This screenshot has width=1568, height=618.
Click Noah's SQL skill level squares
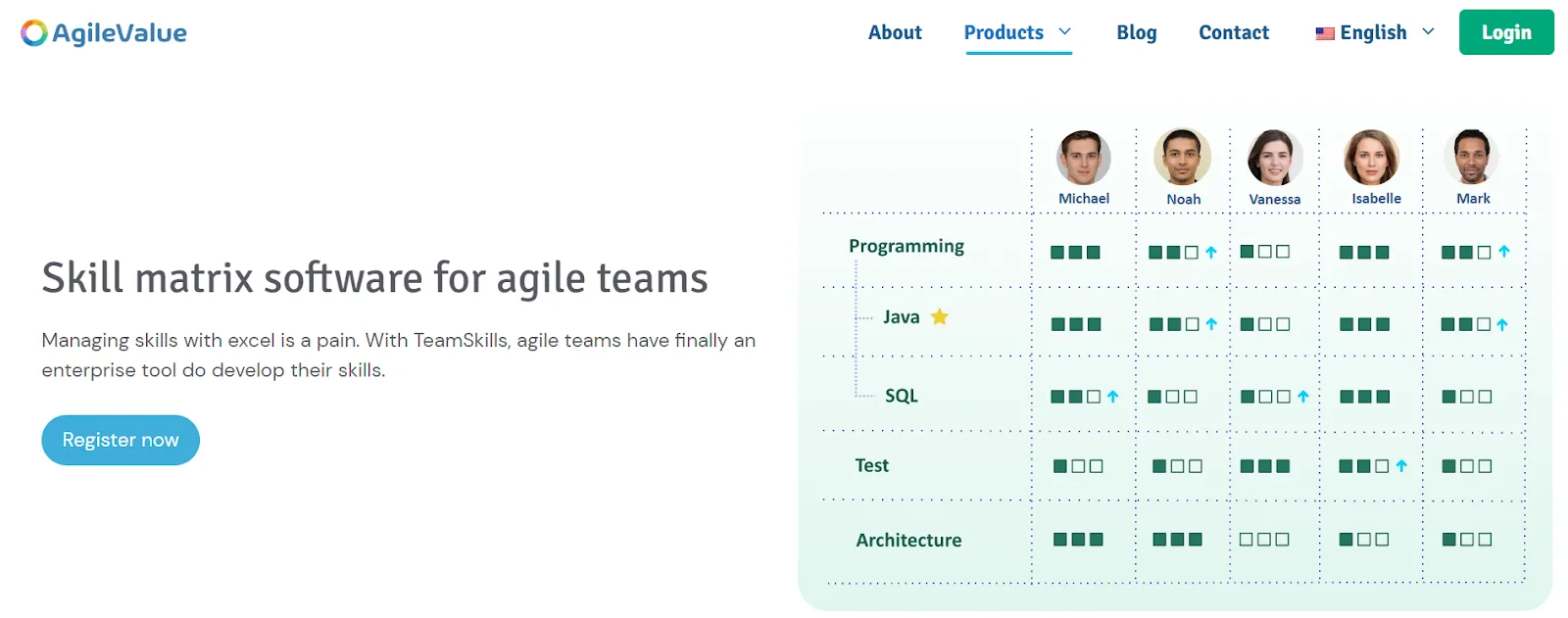tap(1172, 397)
